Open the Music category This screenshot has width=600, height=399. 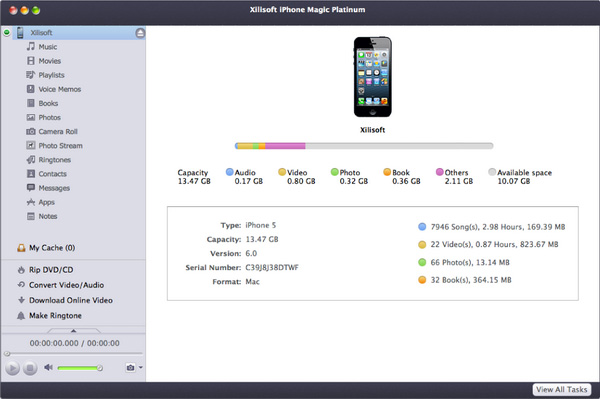point(47,47)
